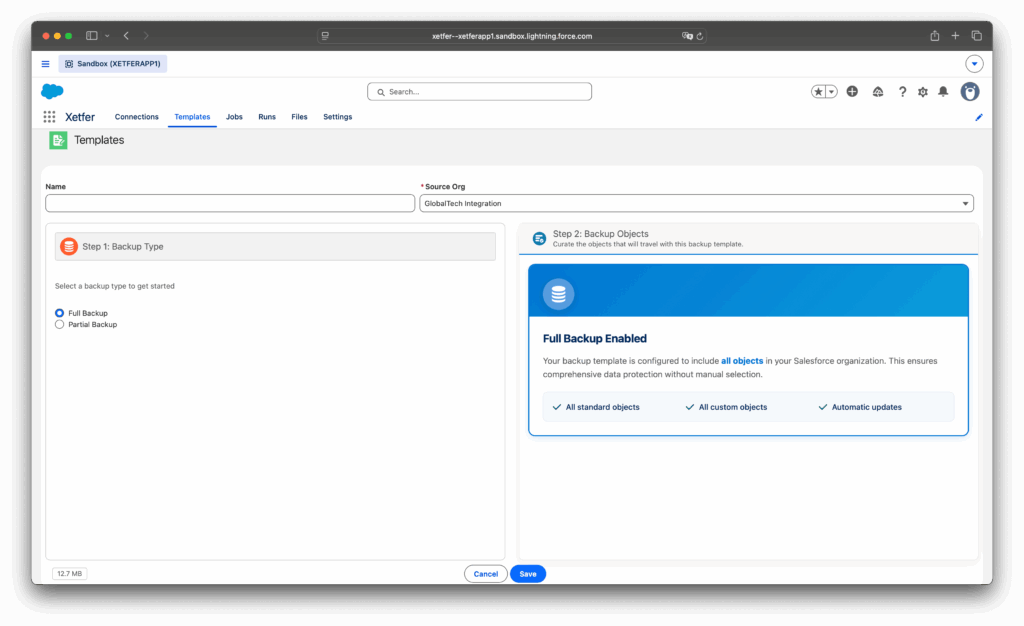The height and width of the screenshot is (626, 1024).
Task: Click the green Templates page icon
Action: coord(58,140)
